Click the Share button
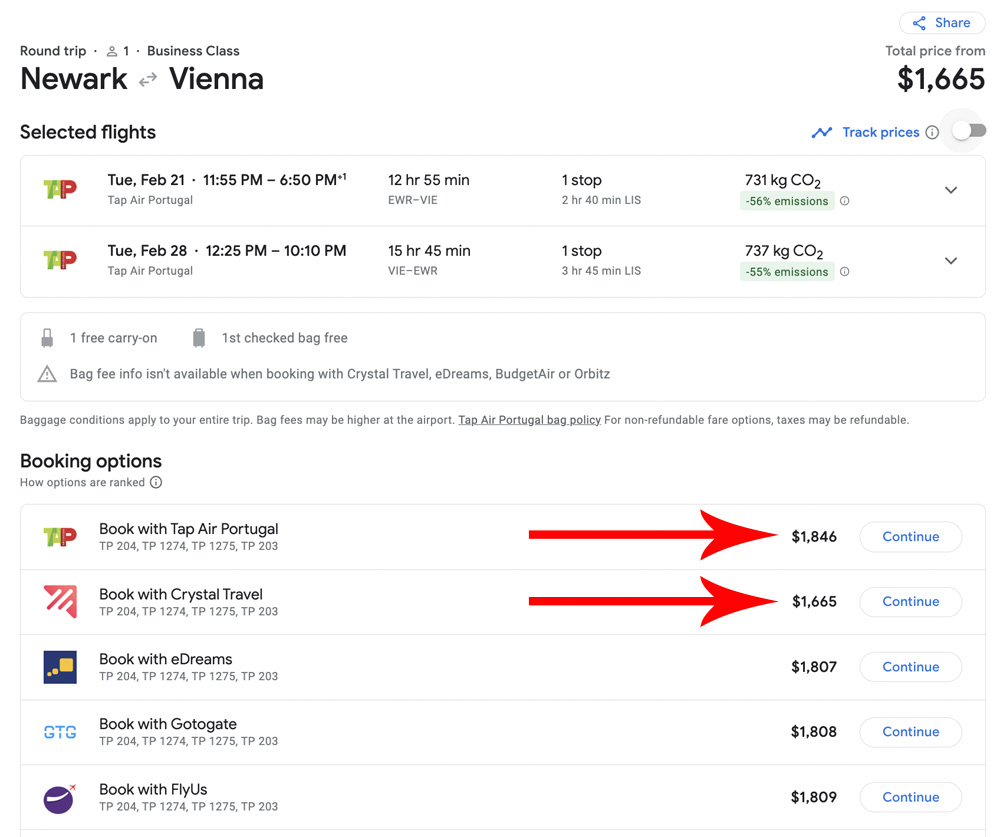The image size is (1000, 837). pos(941,23)
